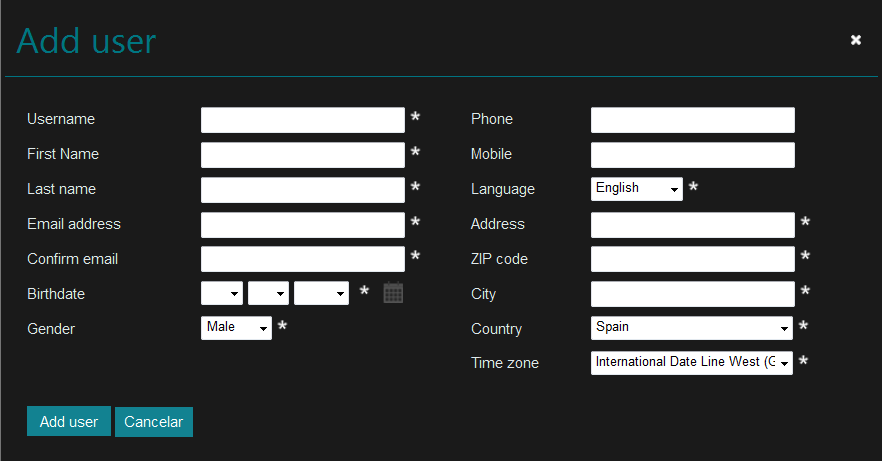Click the Username label text
Screen dimensions: 882x461
[x=61, y=119]
